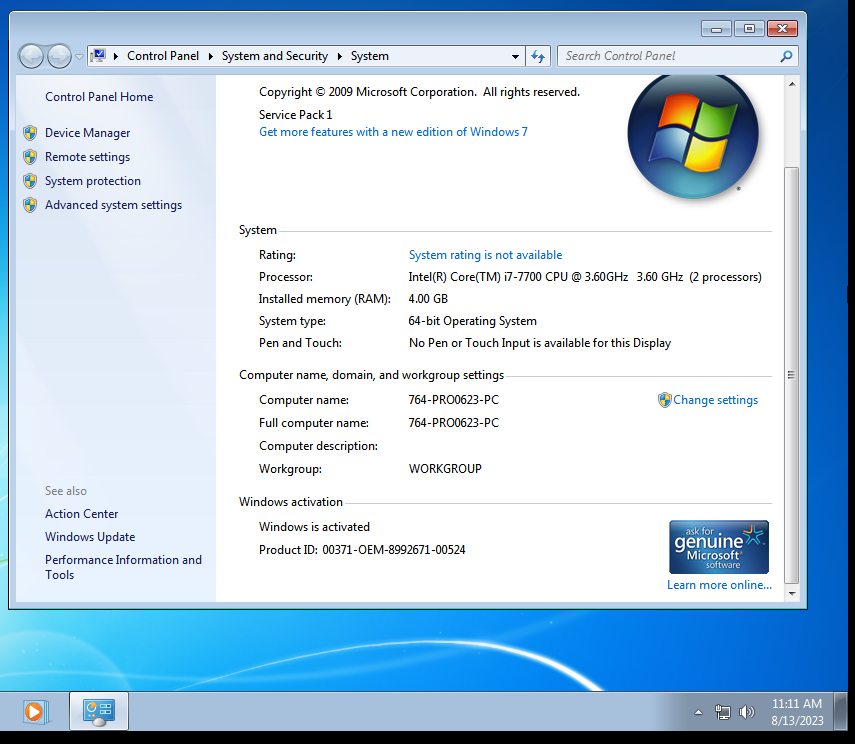Screen dimensions: 855x744
Task: Click the refresh button by address bar
Action: pyautogui.click(x=538, y=56)
